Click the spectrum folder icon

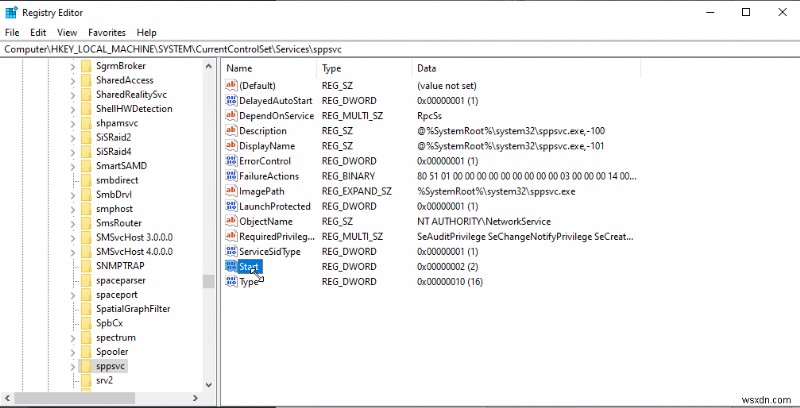tap(86, 337)
